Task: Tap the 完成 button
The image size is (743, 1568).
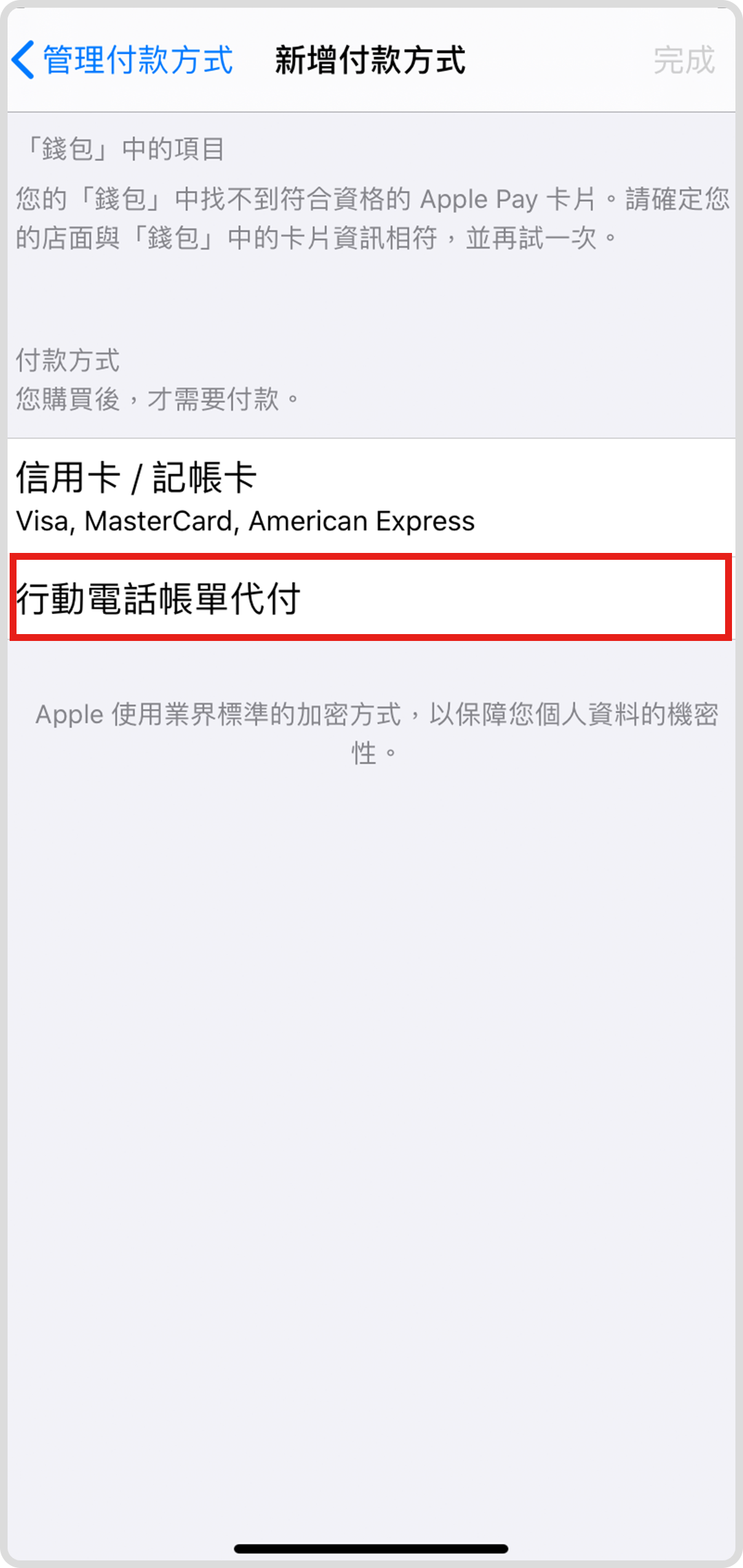Action: (x=684, y=61)
